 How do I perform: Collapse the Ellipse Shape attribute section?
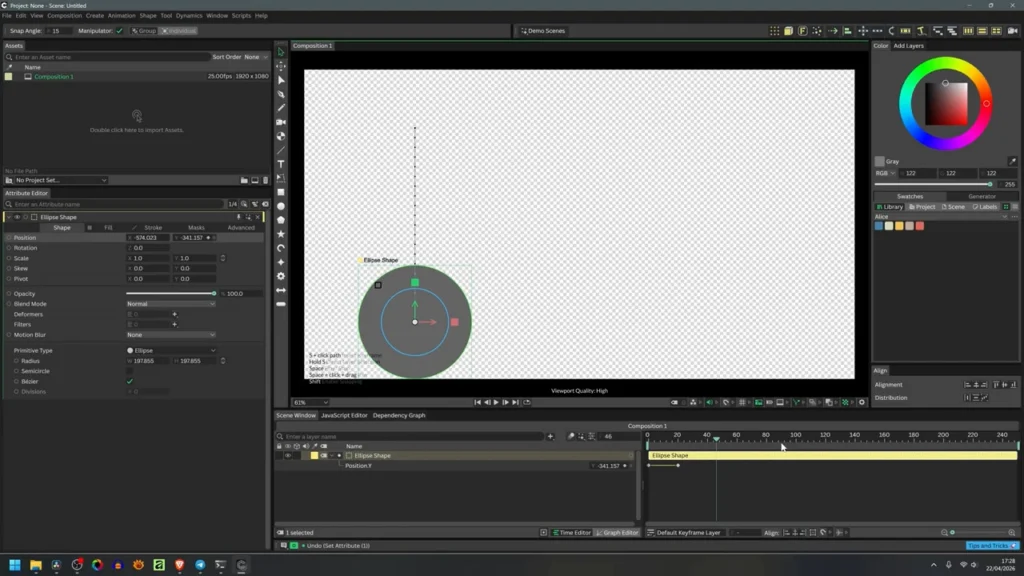[8, 217]
